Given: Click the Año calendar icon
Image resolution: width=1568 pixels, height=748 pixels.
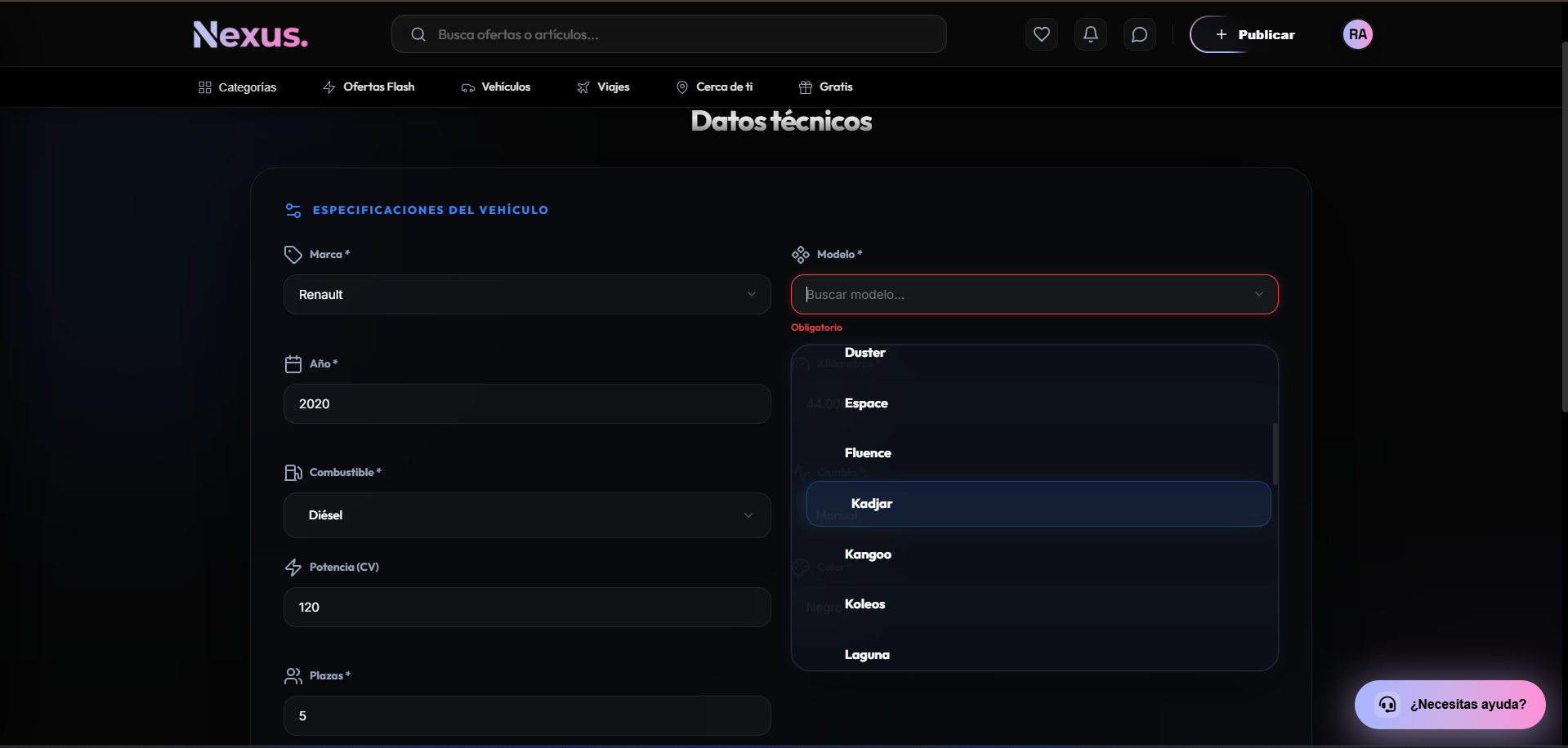Looking at the screenshot, I should (x=293, y=364).
